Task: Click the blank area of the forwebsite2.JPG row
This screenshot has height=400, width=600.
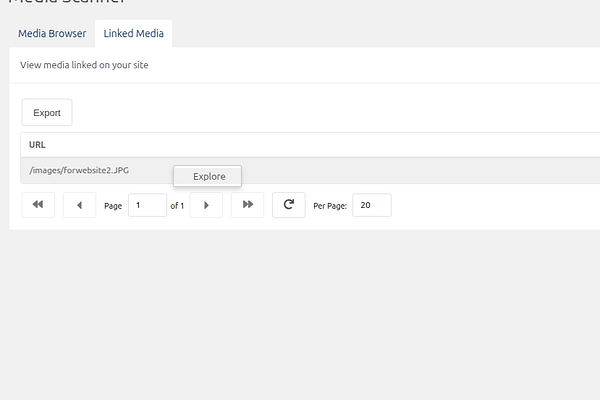Action: [421, 170]
